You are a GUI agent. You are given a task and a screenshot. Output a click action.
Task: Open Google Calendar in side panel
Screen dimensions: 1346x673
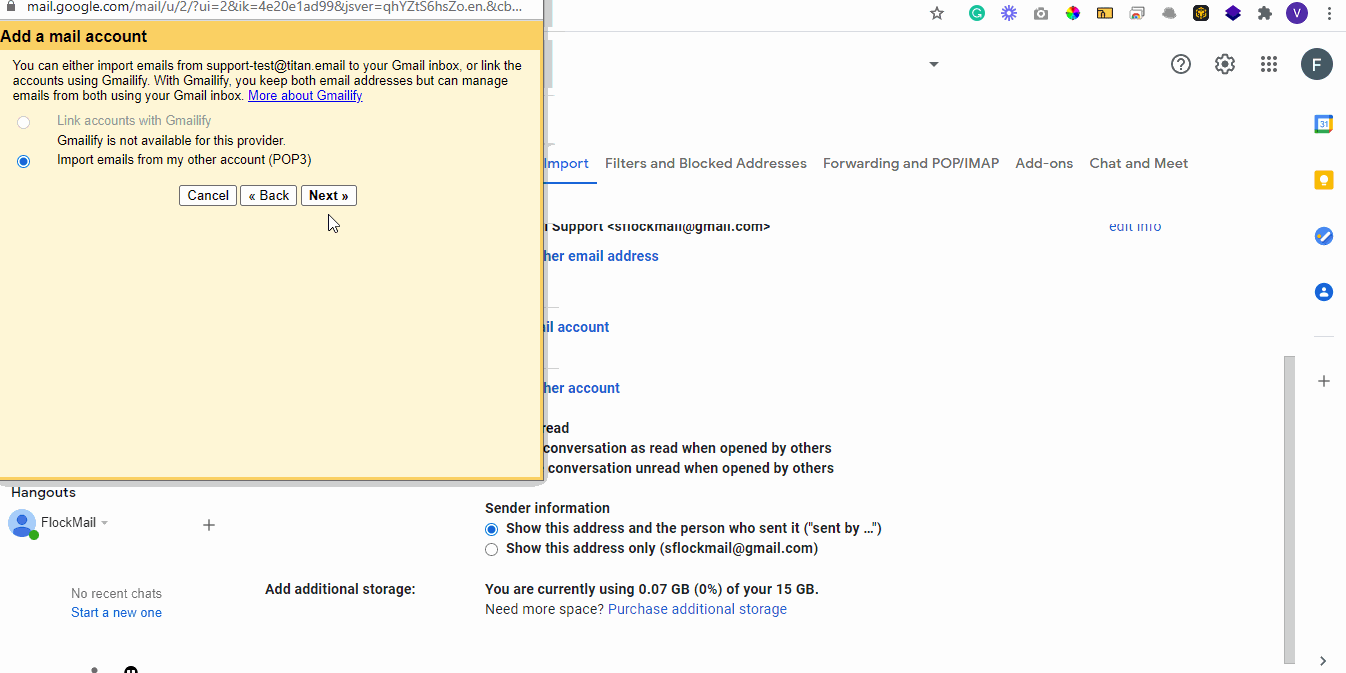pos(1324,124)
